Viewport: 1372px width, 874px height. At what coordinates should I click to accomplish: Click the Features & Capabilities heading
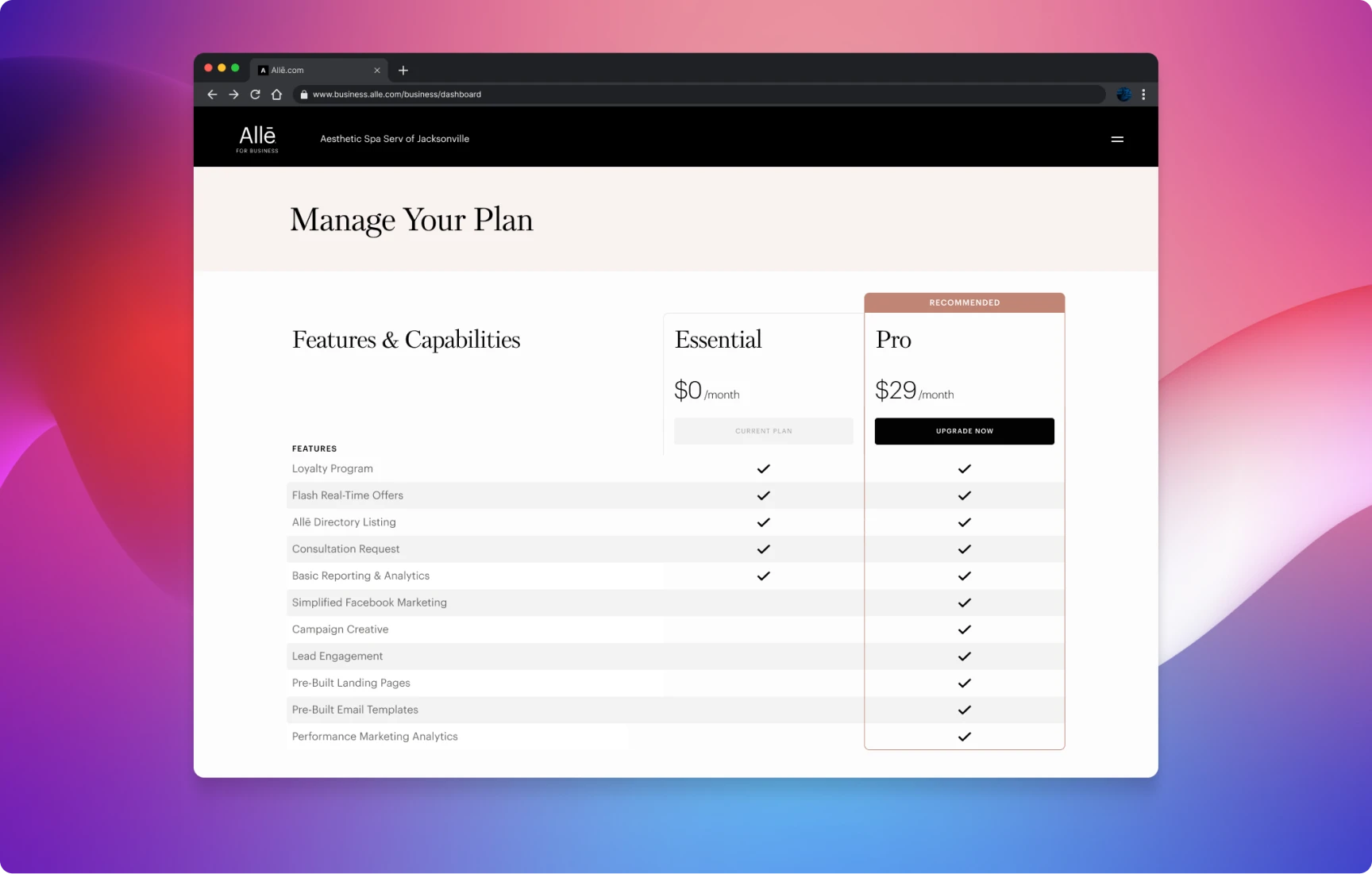click(407, 340)
